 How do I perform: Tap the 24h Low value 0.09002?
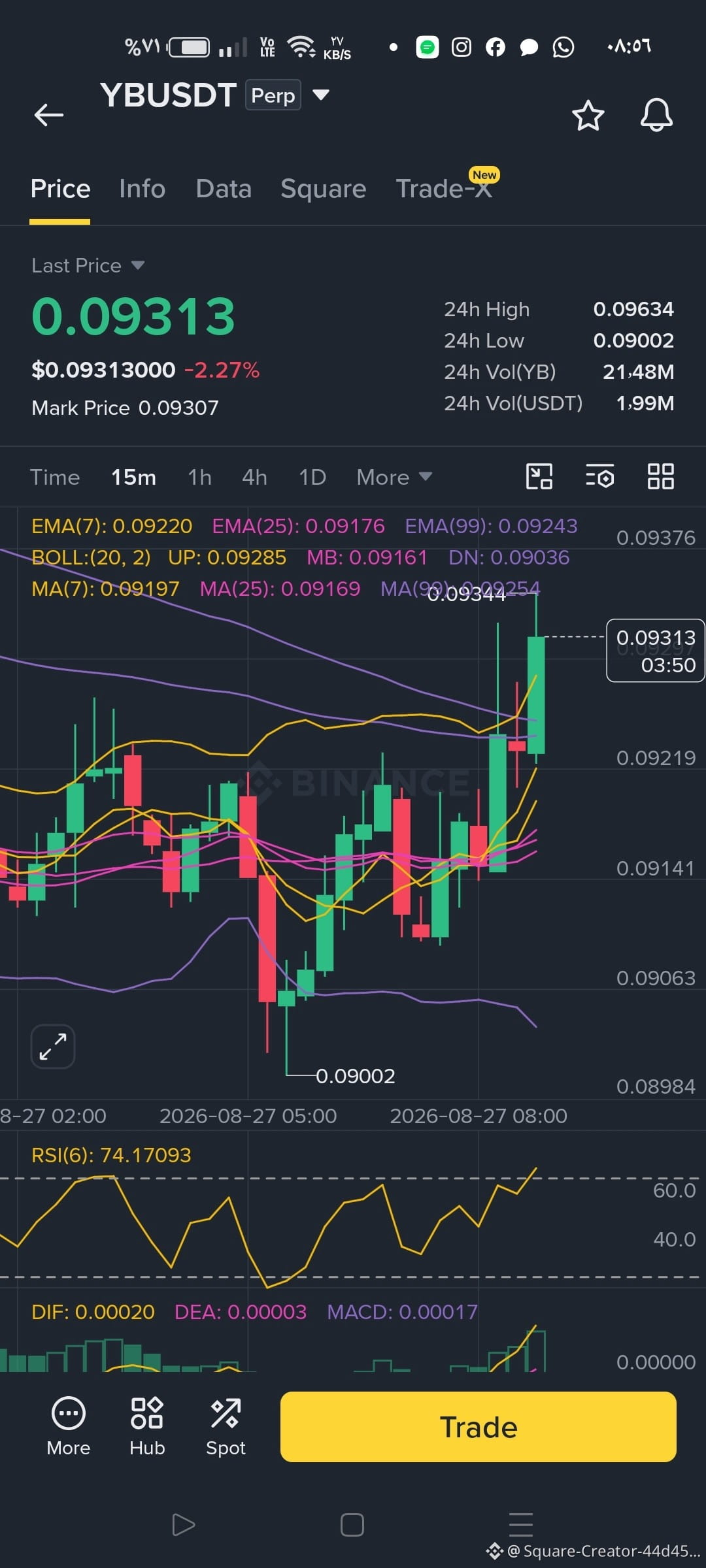[x=633, y=340]
